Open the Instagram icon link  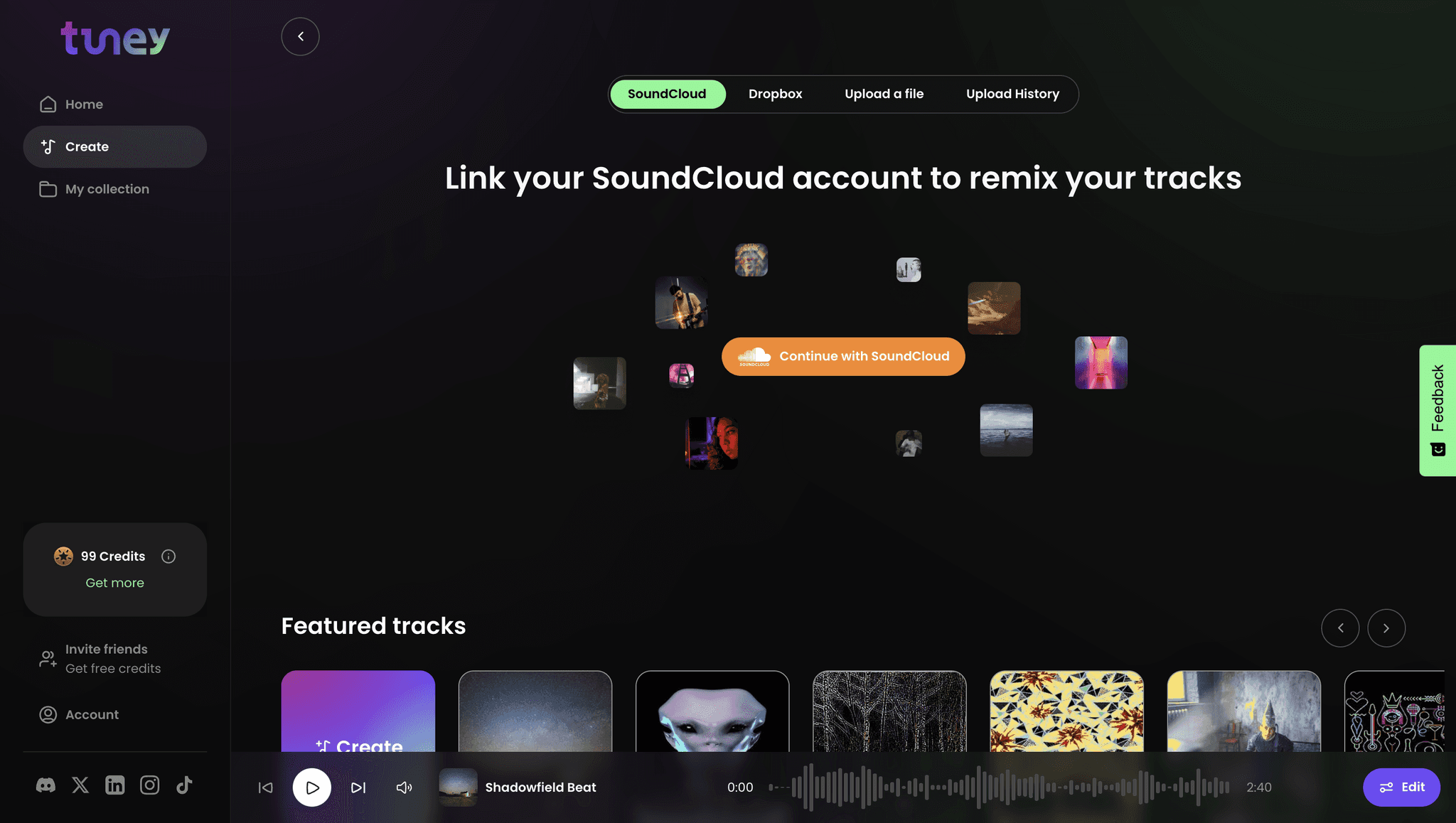(149, 785)
